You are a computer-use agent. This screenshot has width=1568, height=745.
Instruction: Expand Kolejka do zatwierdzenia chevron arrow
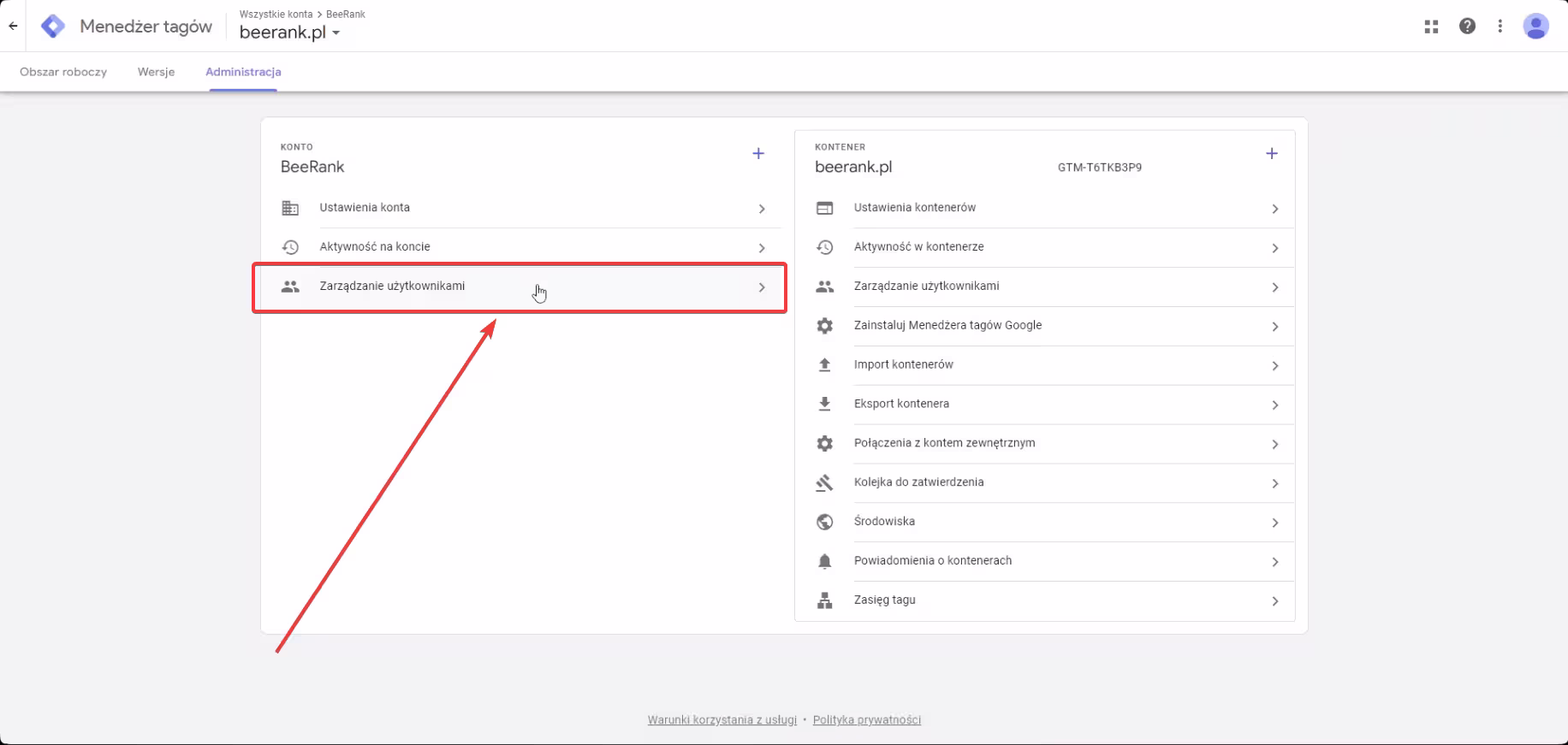pyautogui.click(x=1274, y=483)
